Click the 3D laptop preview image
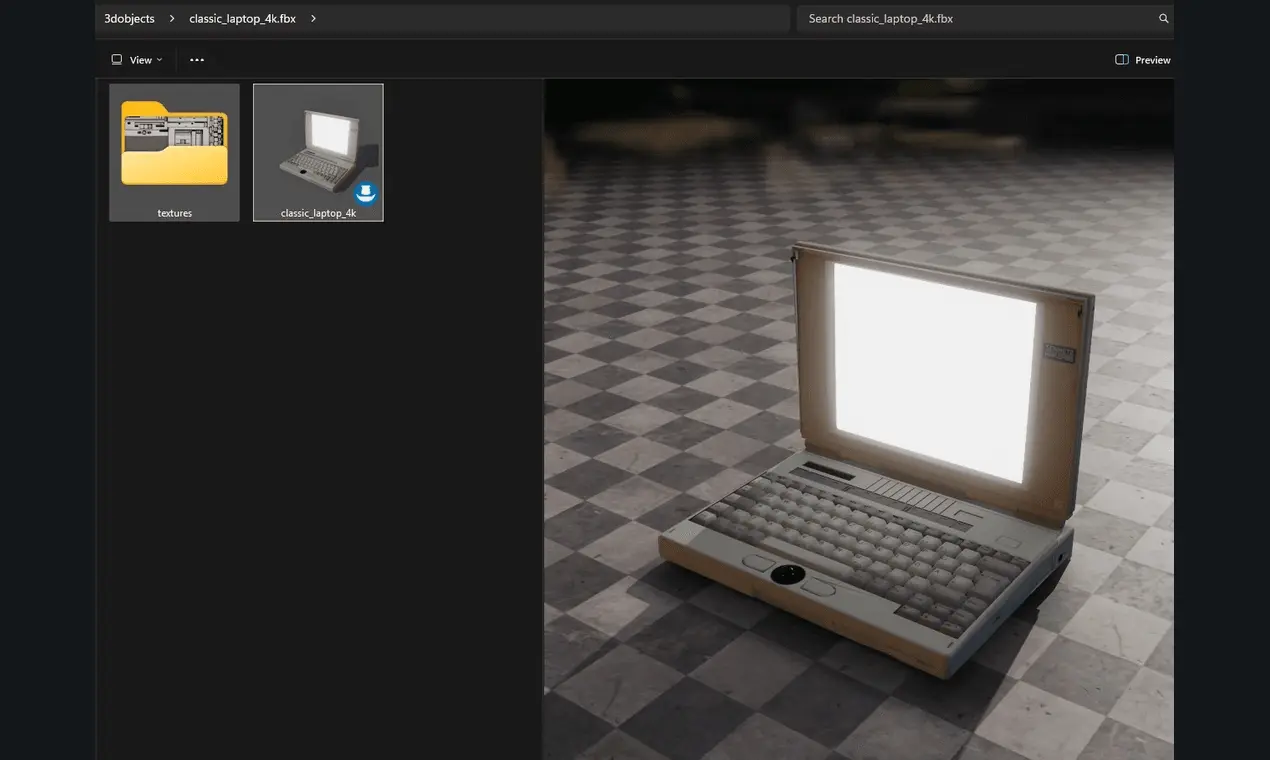 tap(859, 420)
